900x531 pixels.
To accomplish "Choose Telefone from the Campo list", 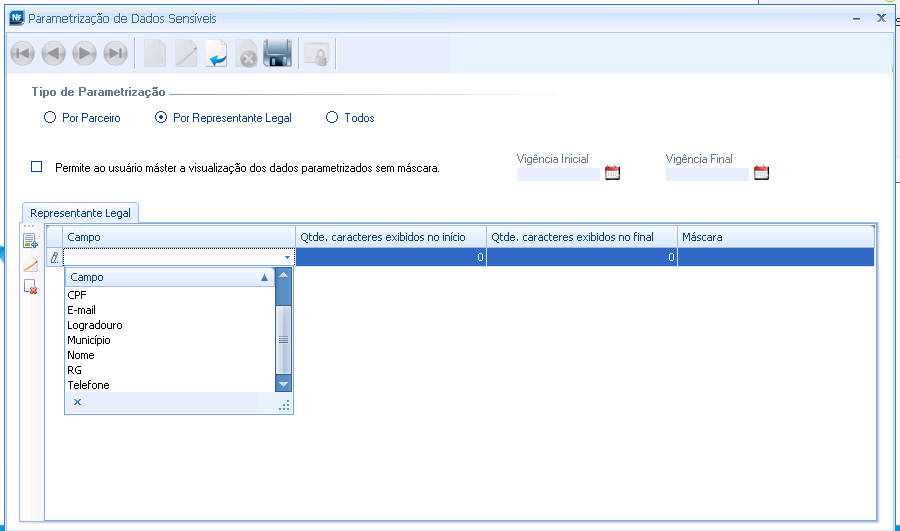I will 88,385.
